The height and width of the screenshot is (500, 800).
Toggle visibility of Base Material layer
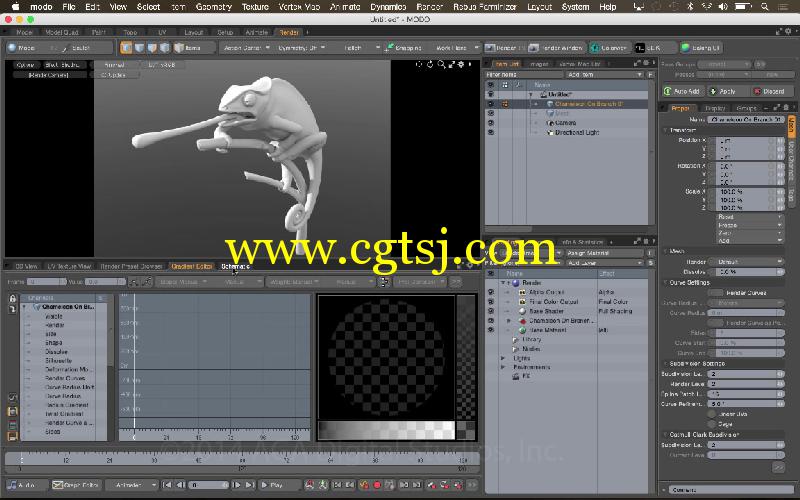[491, 330]
